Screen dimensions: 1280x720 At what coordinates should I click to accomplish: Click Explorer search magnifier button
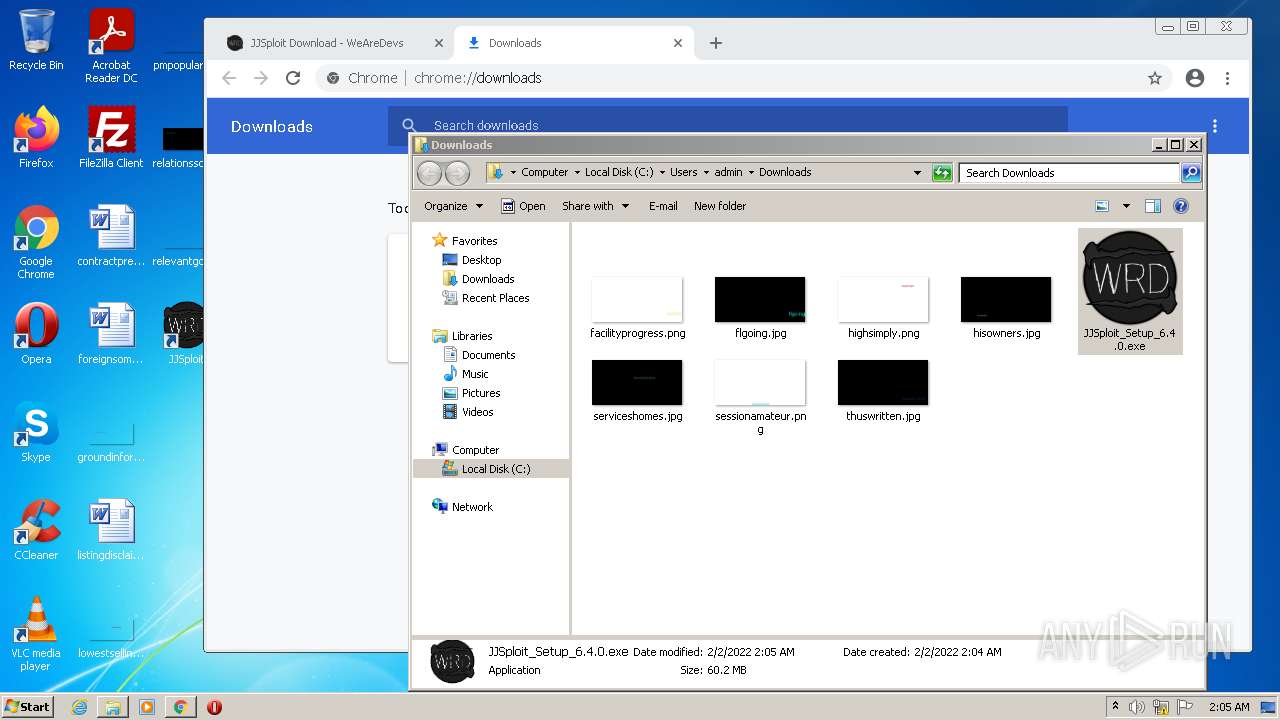point(1191,173)
